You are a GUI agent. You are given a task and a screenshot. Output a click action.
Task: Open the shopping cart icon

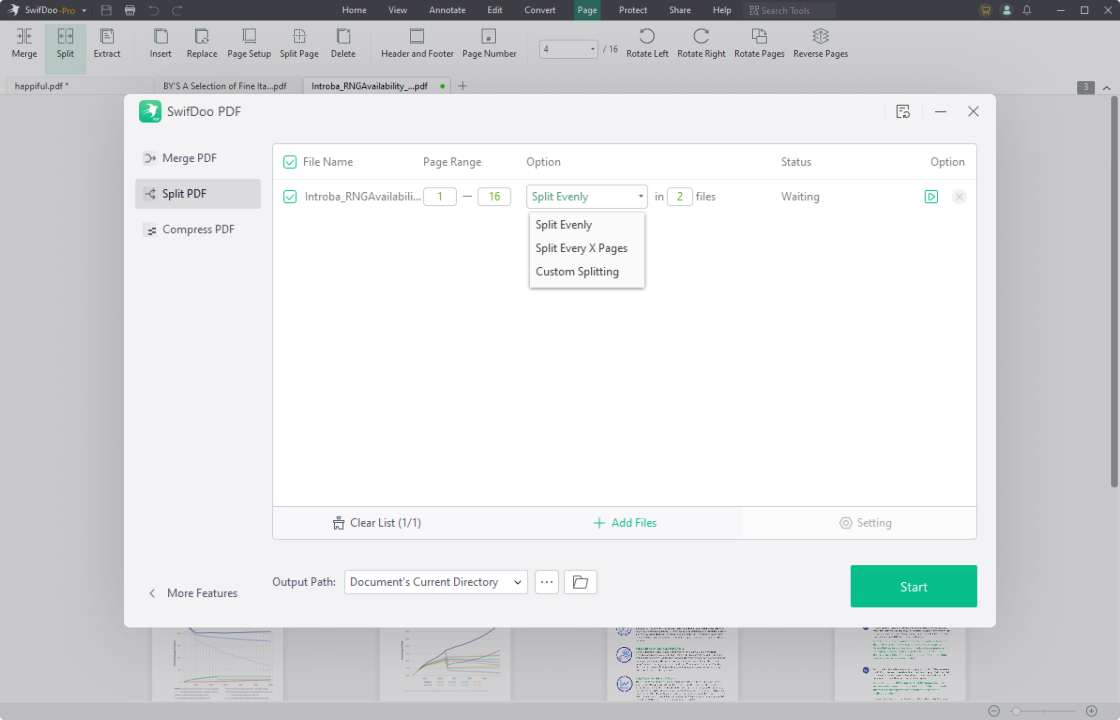[986, 10]
